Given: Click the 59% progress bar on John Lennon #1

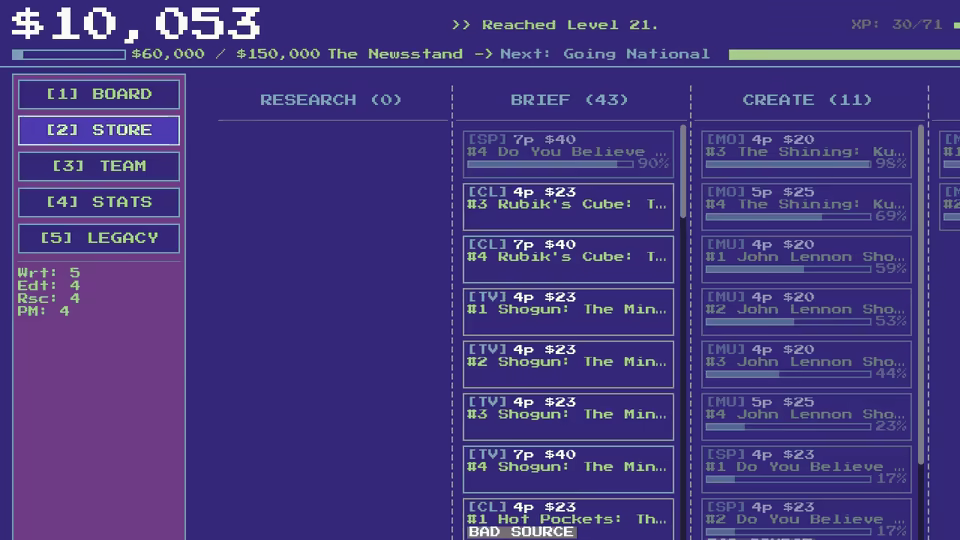Looking at the screenshot, I should click(788, 269).
